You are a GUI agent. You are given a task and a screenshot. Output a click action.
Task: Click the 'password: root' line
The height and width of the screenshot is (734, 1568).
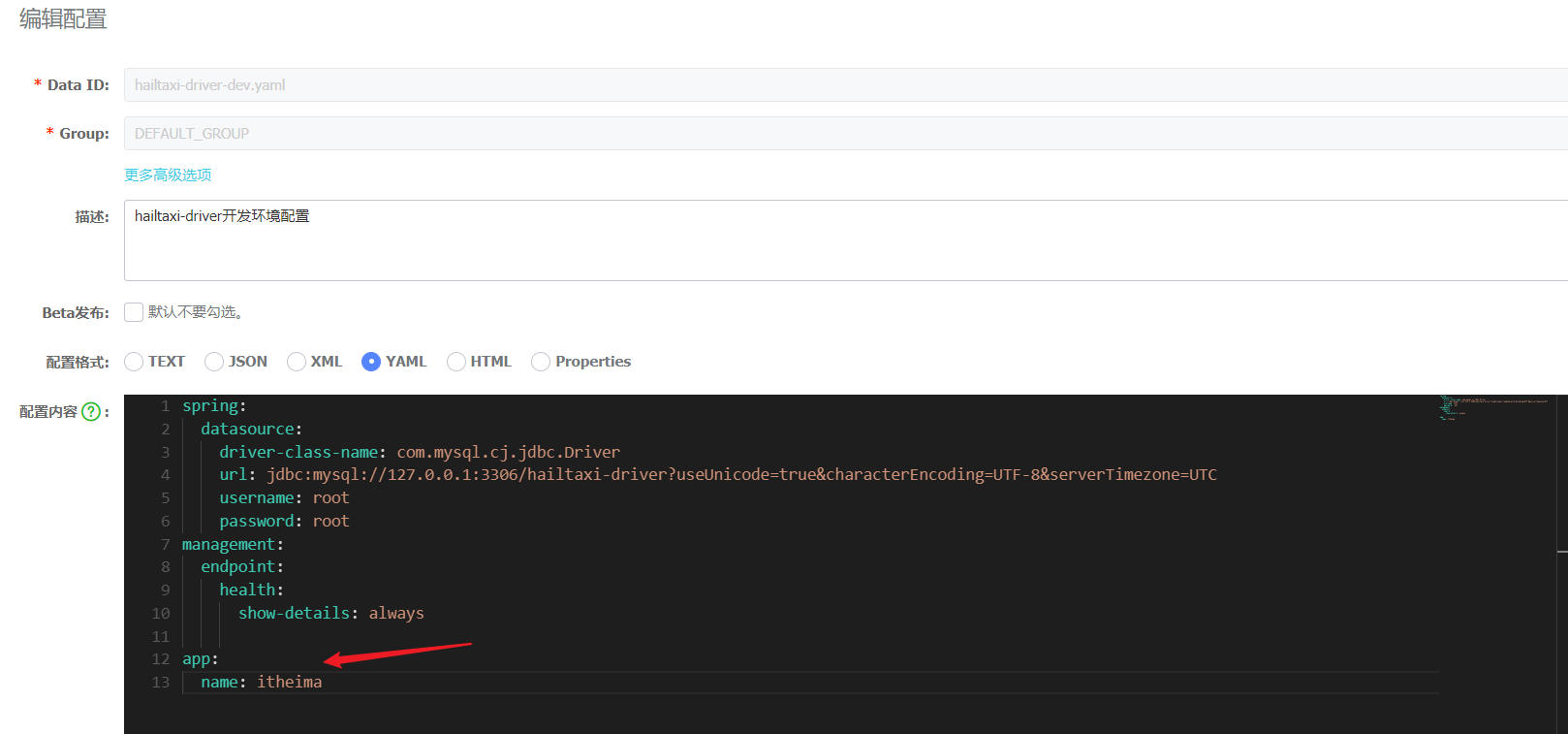tap(284, 521)
